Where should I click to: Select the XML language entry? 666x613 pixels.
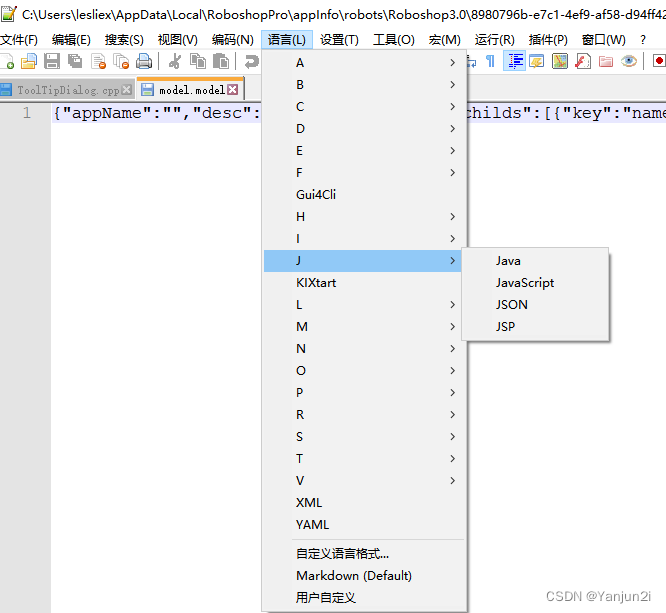click(364, 503)
